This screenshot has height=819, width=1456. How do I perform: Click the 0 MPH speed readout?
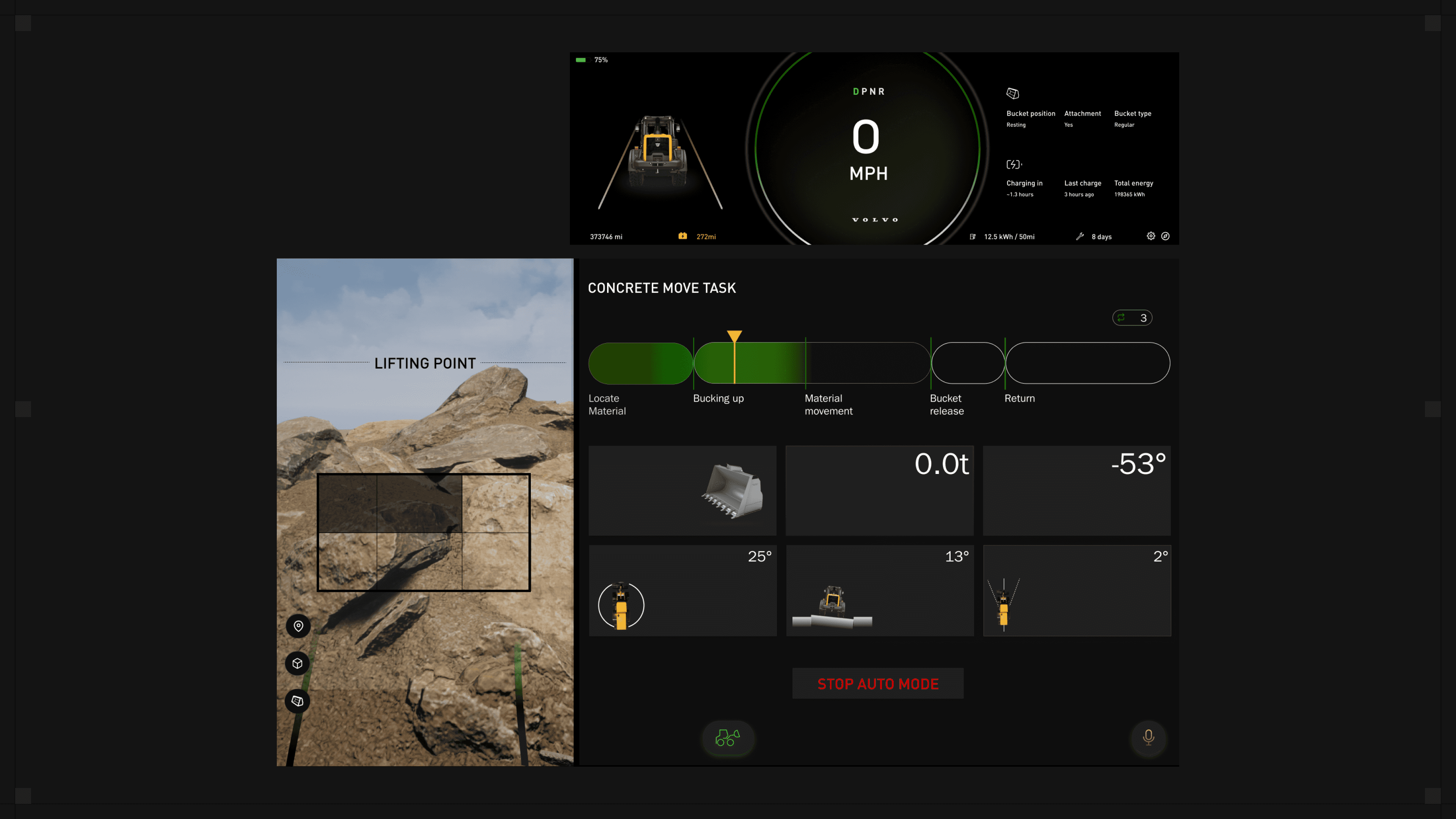(868, 150)
